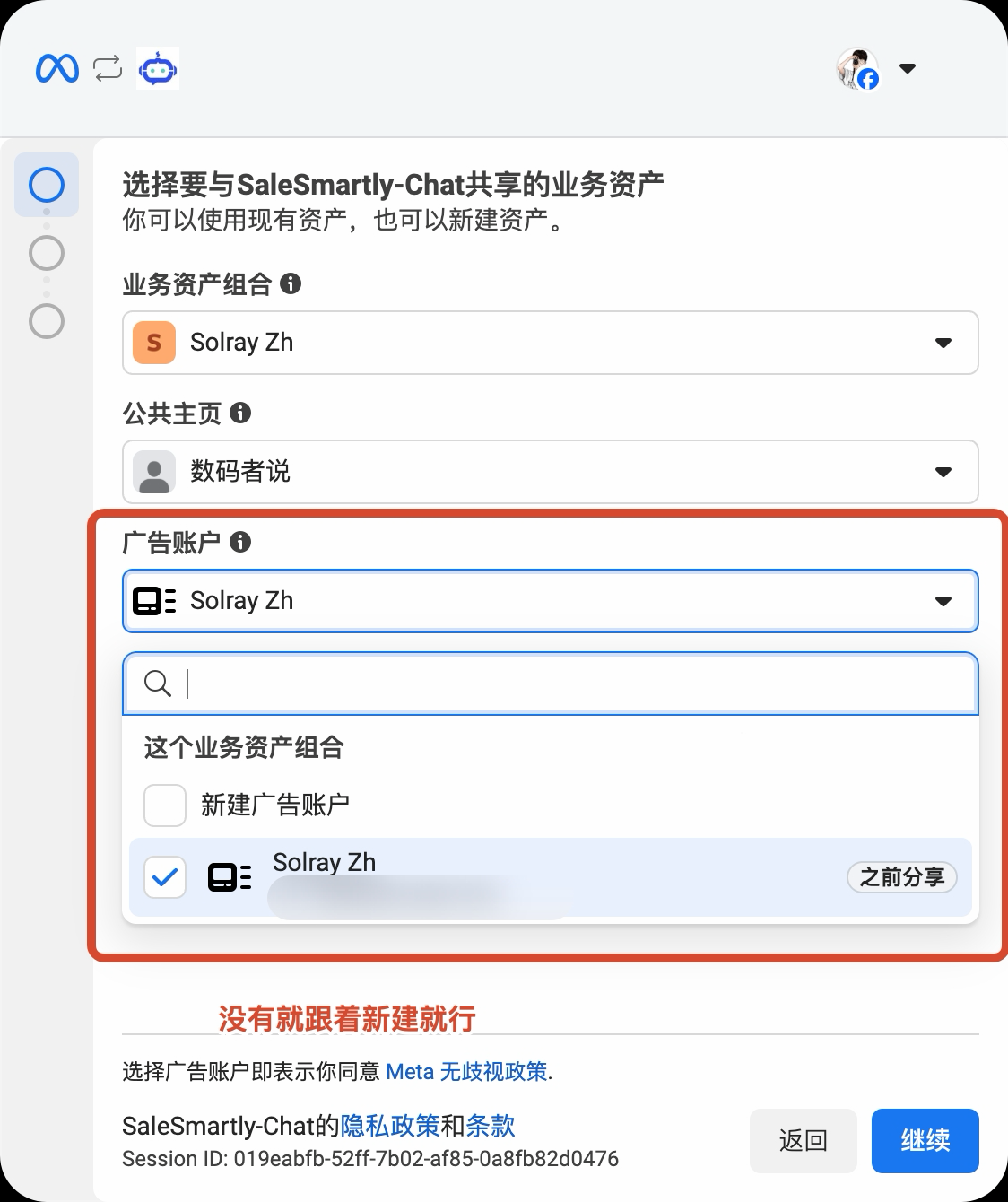This screenshot has height=1202, width=1008.
Task: Check the 新建广告账户 checkbox
Action: pyautogui.click(x=165, y=806)
